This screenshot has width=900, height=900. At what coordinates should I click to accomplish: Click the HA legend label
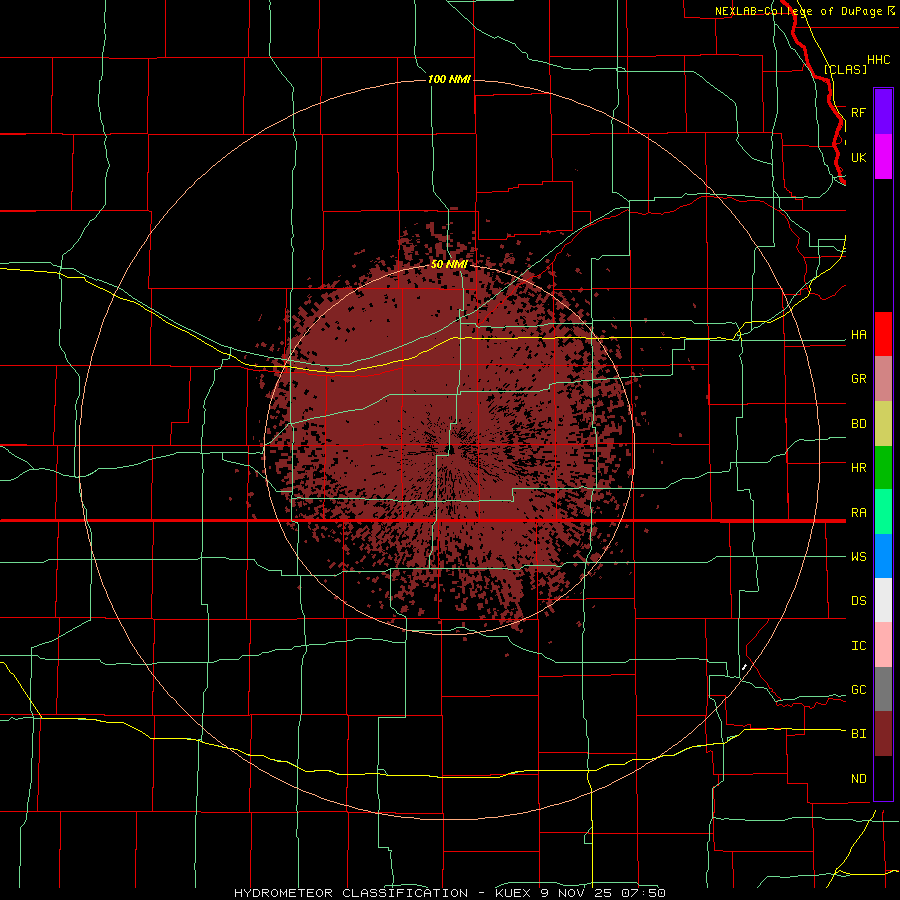point(858,334)
